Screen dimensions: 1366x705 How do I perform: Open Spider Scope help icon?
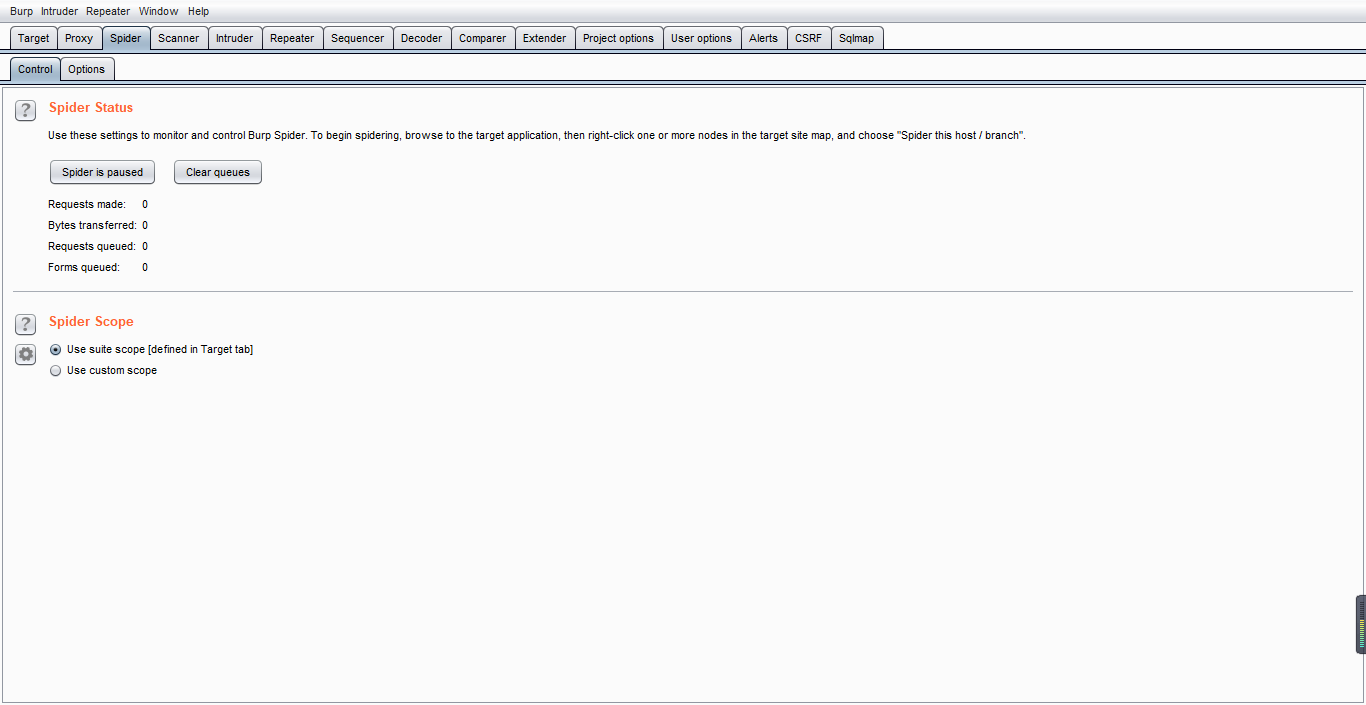(x=26, y=324)
